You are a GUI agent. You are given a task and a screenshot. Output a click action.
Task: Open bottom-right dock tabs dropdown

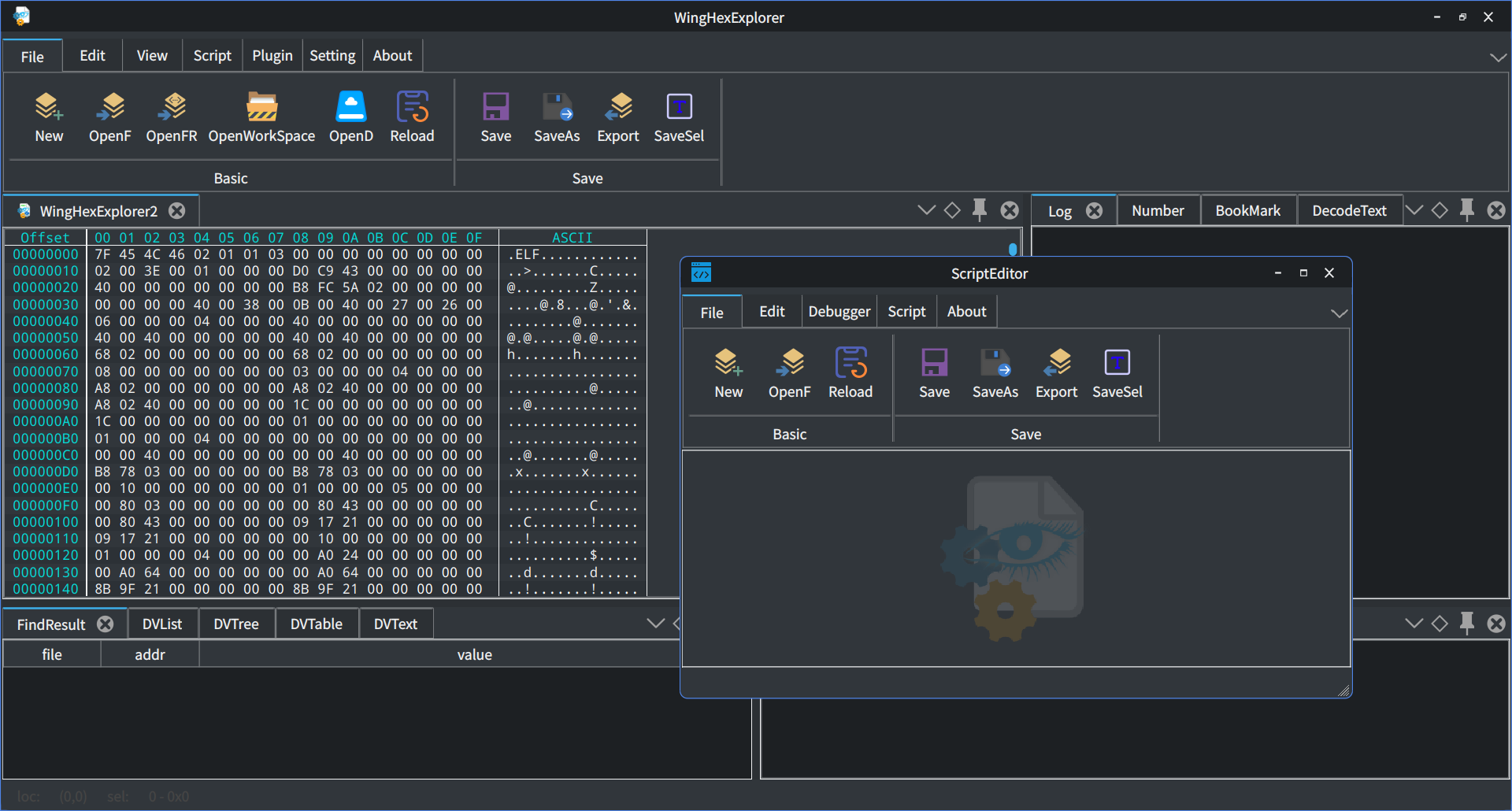coord(1414,624)
